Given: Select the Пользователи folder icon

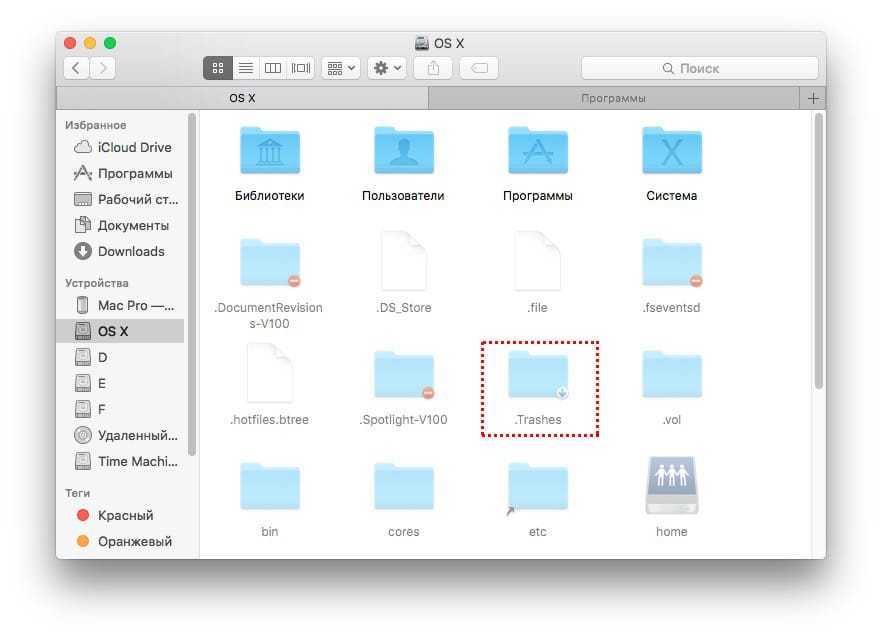Looking at the screenshot, I should pyautogui.click(x=404, y=151).
